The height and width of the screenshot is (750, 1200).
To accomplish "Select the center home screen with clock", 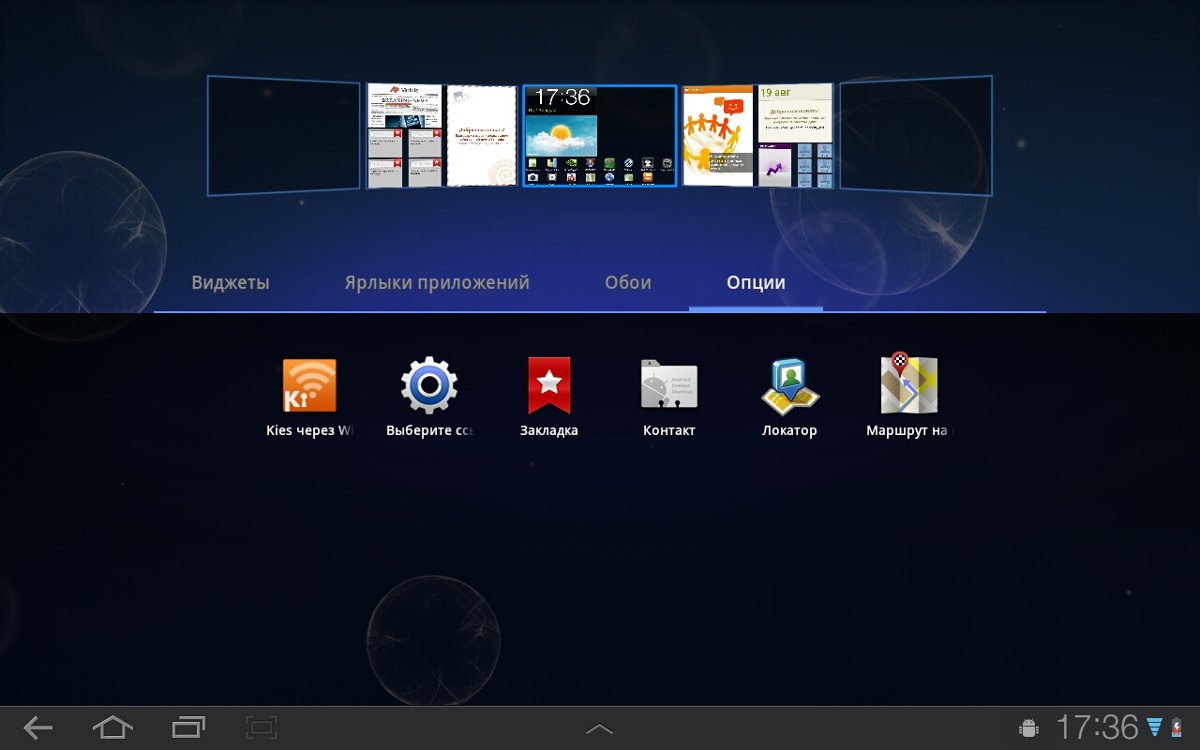I will coord(599,136).
